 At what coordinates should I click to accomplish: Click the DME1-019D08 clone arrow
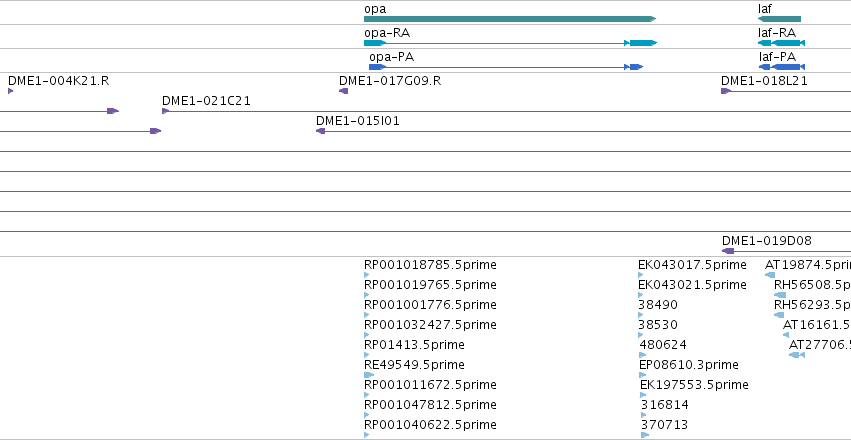coord(728,251)
